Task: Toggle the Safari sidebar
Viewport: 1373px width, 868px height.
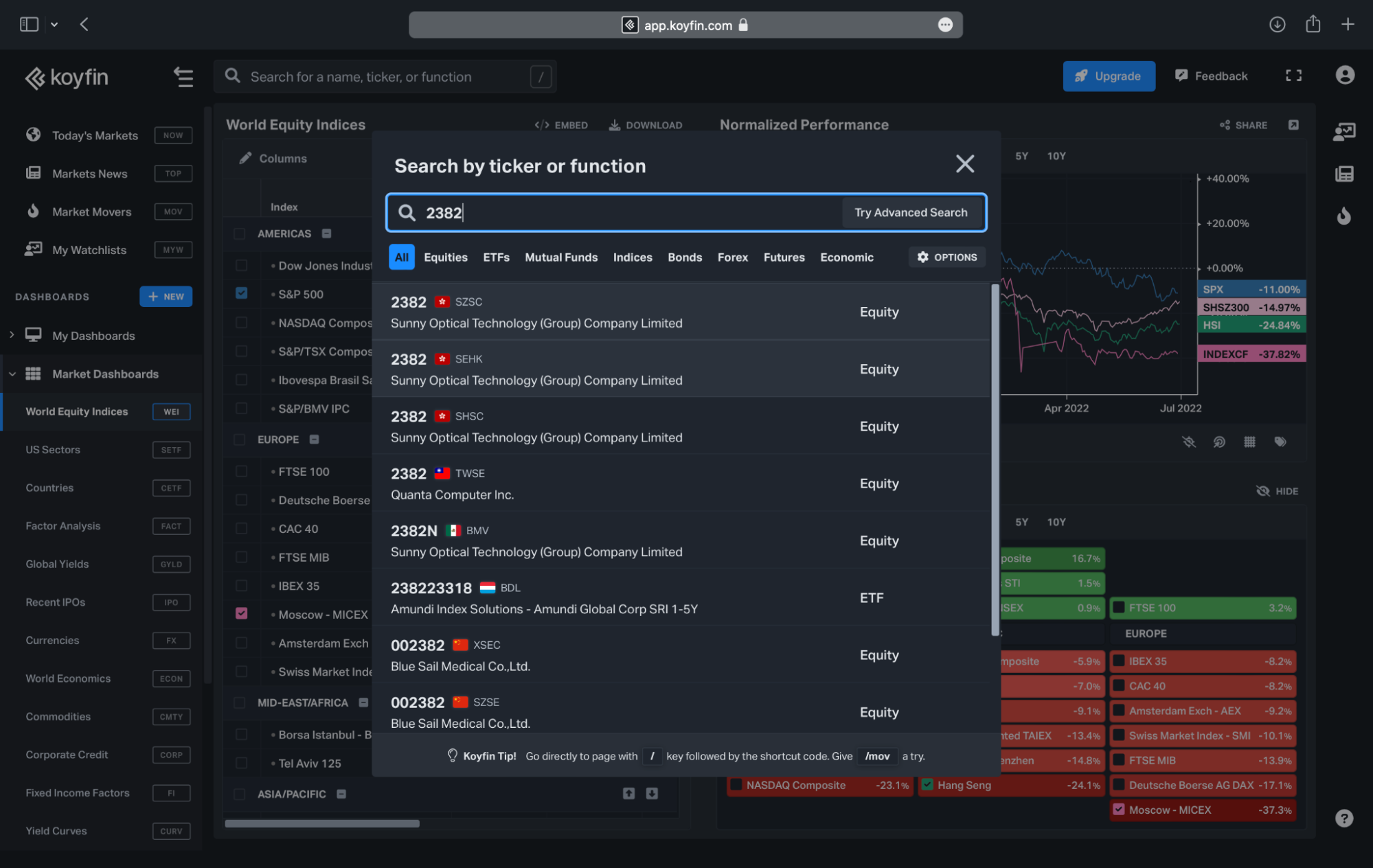Action: point(29,25)
